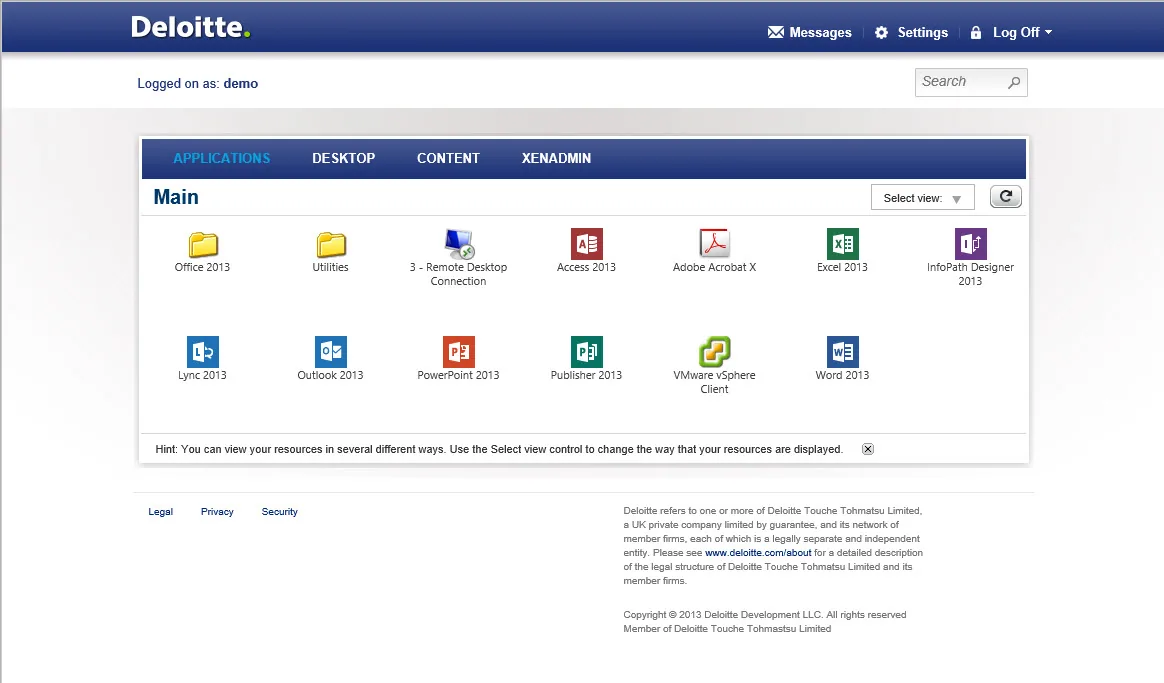
Task: Click the Office 2013 label
Action: click(x=203, y=267)
